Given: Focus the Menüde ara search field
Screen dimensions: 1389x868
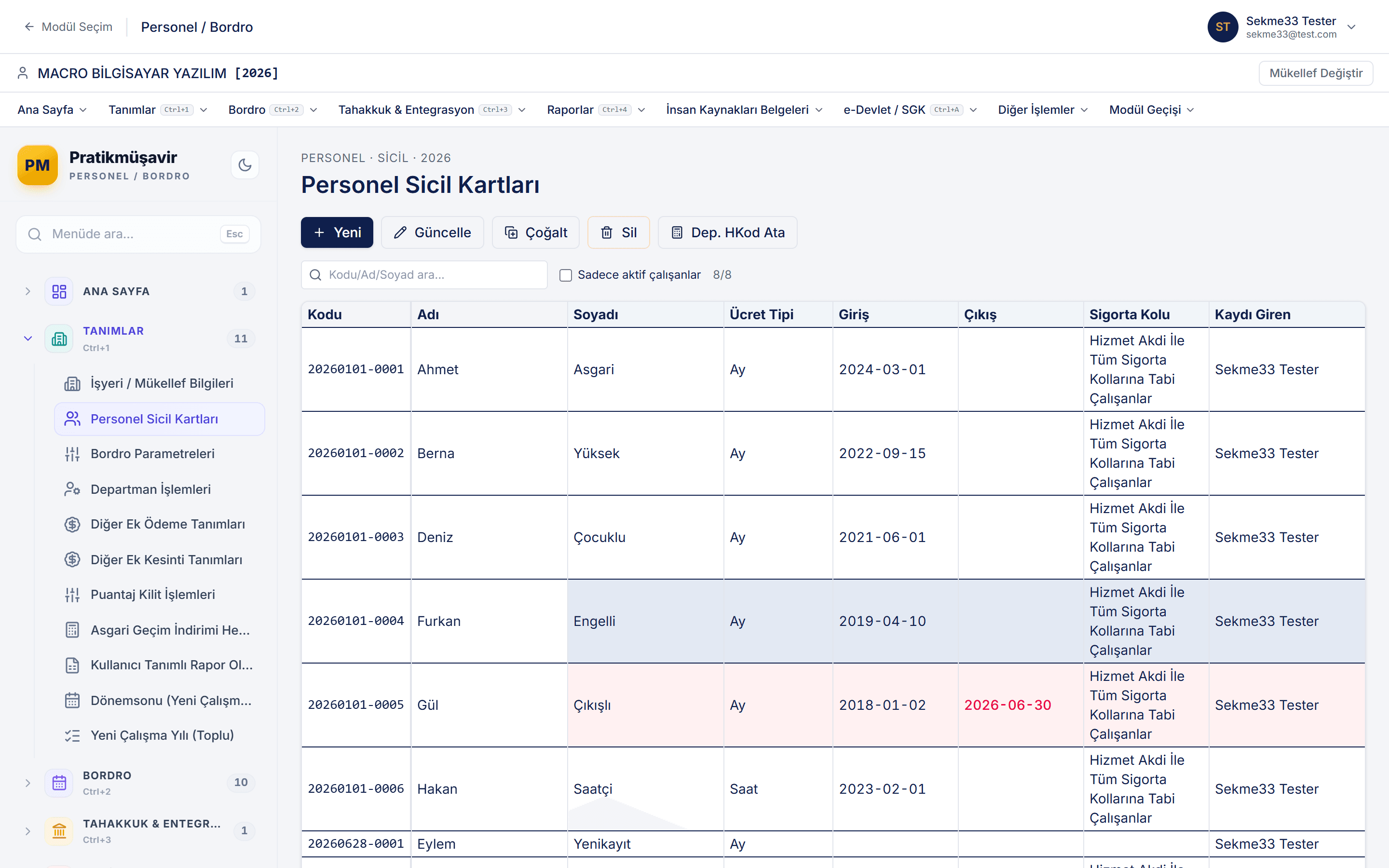Looking at the screenshot, I should coord(138,234).
